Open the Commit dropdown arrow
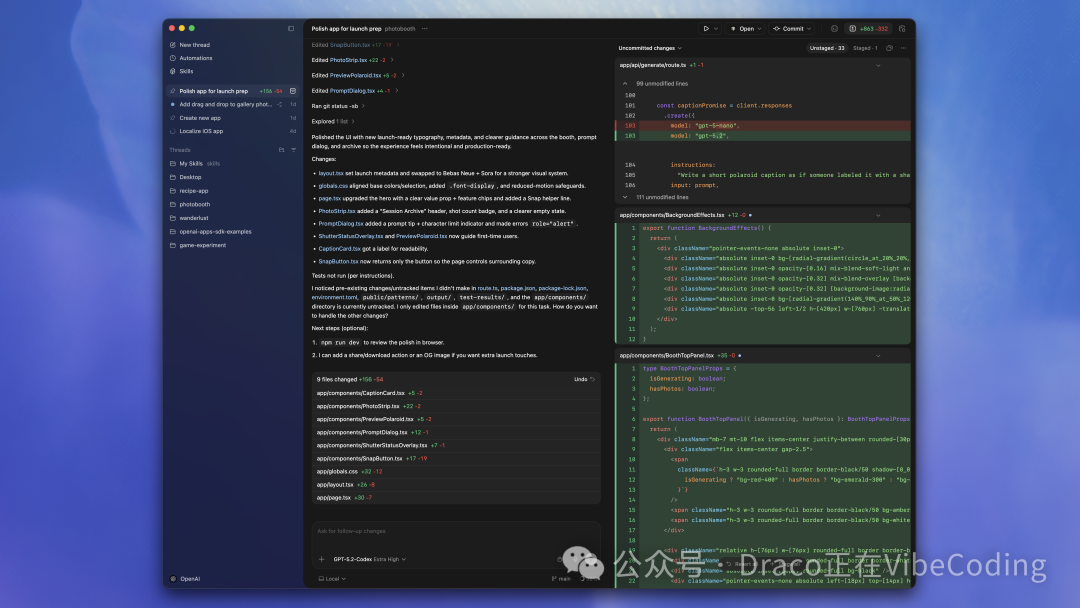The image size is (1080, 608). 810,28
